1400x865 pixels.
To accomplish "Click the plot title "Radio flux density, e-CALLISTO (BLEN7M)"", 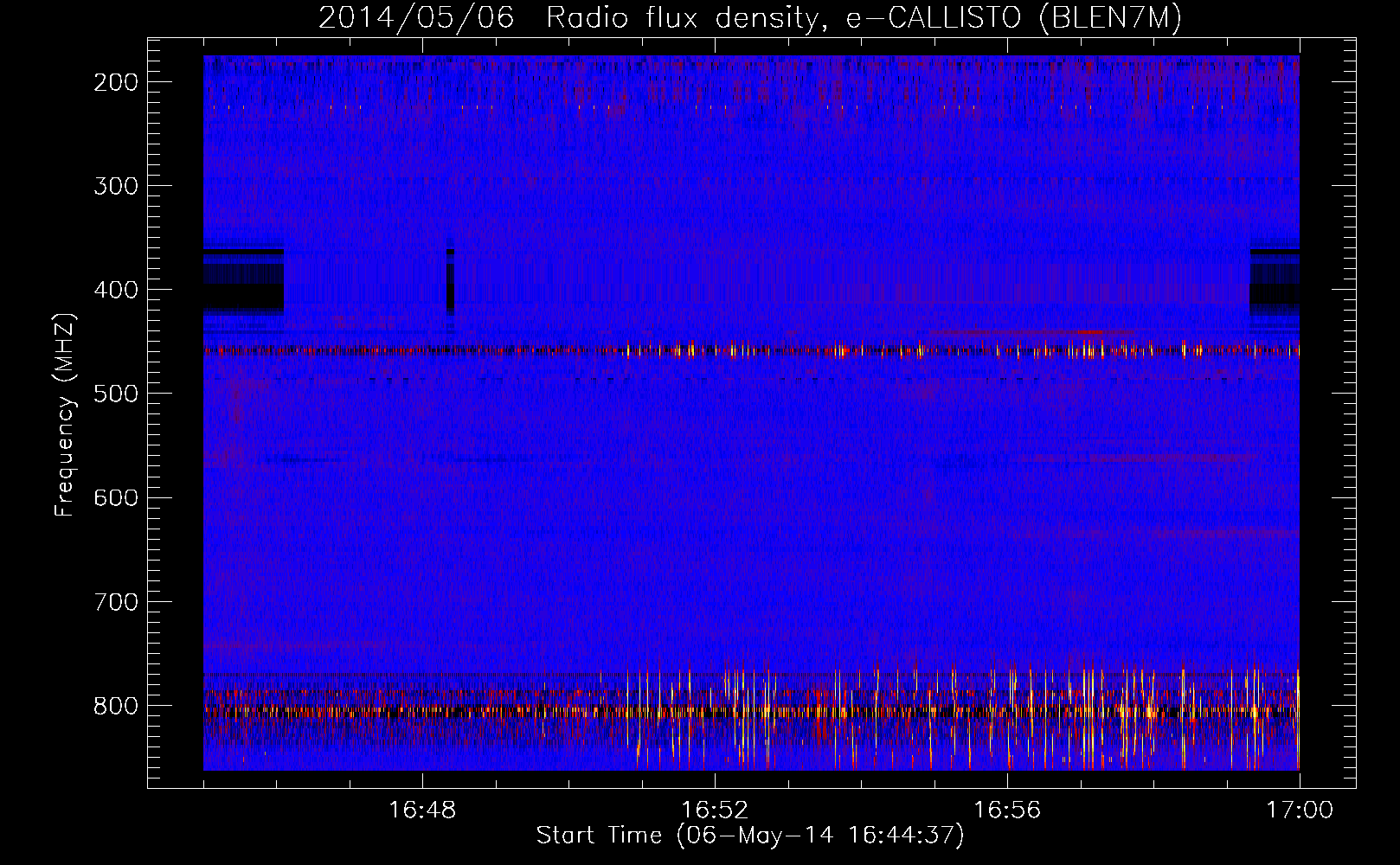I will (x=864, y=18).
